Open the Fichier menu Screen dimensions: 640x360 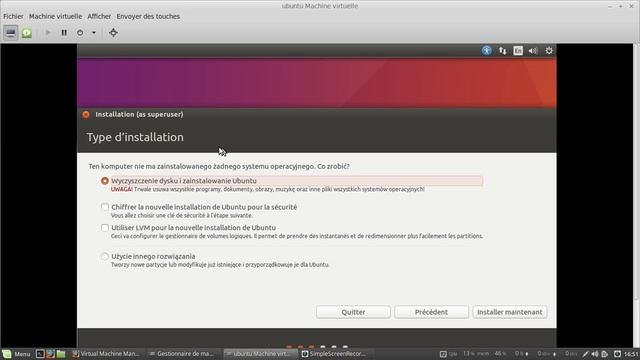click(x=13, y=16)
